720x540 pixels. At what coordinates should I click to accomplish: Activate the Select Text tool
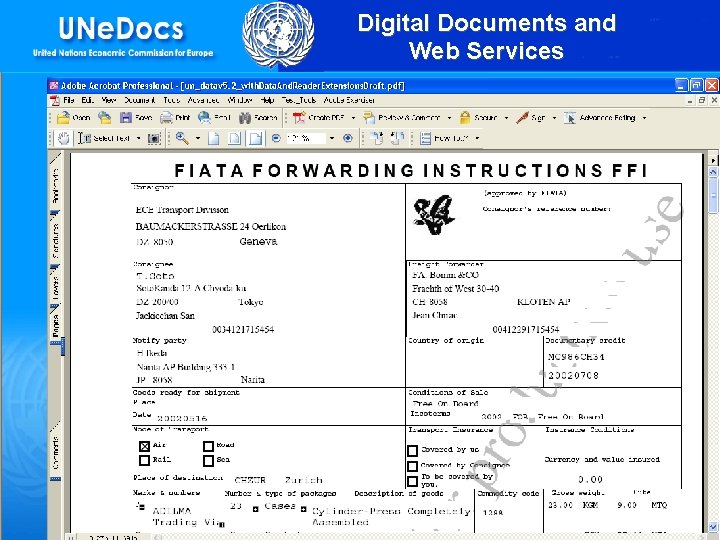click(x=104, y=138)
